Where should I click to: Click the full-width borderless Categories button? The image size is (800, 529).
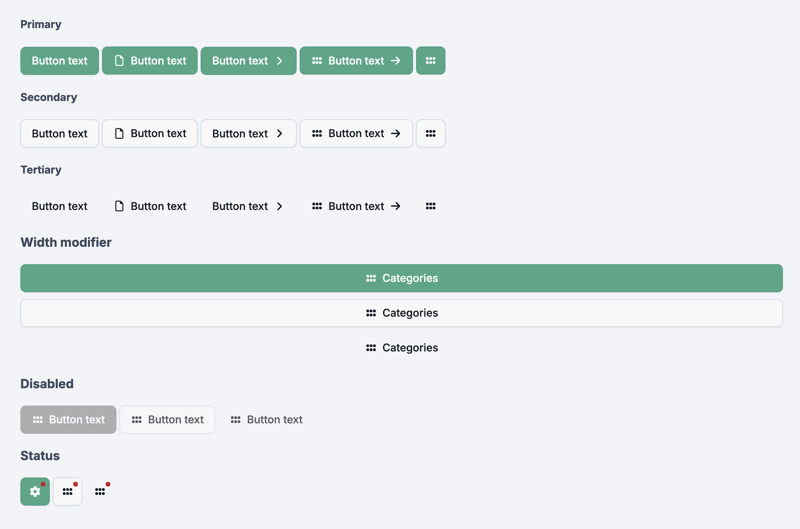[402, 348]
